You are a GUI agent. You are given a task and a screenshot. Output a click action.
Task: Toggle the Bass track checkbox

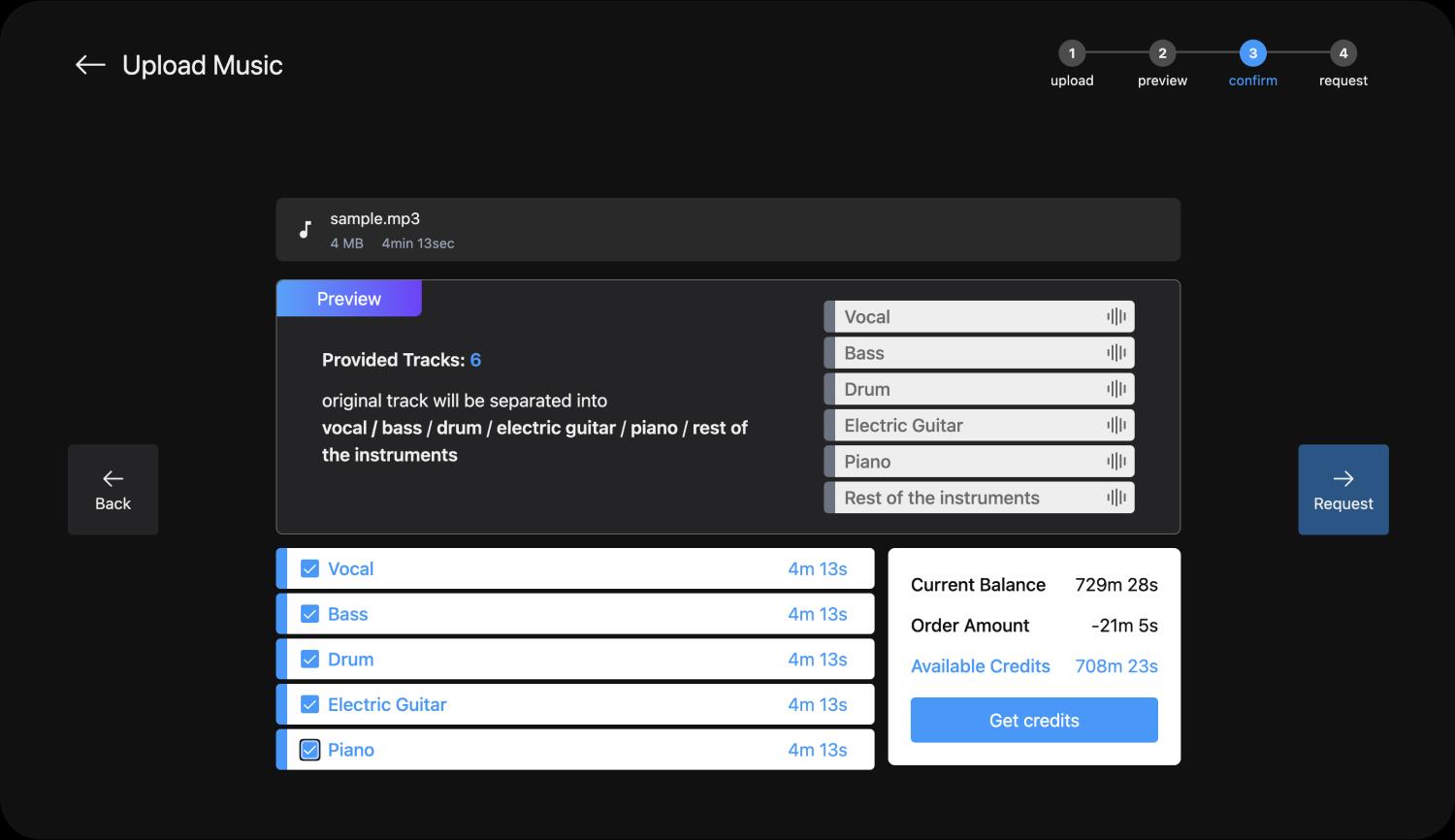click(x=309, y=614)
